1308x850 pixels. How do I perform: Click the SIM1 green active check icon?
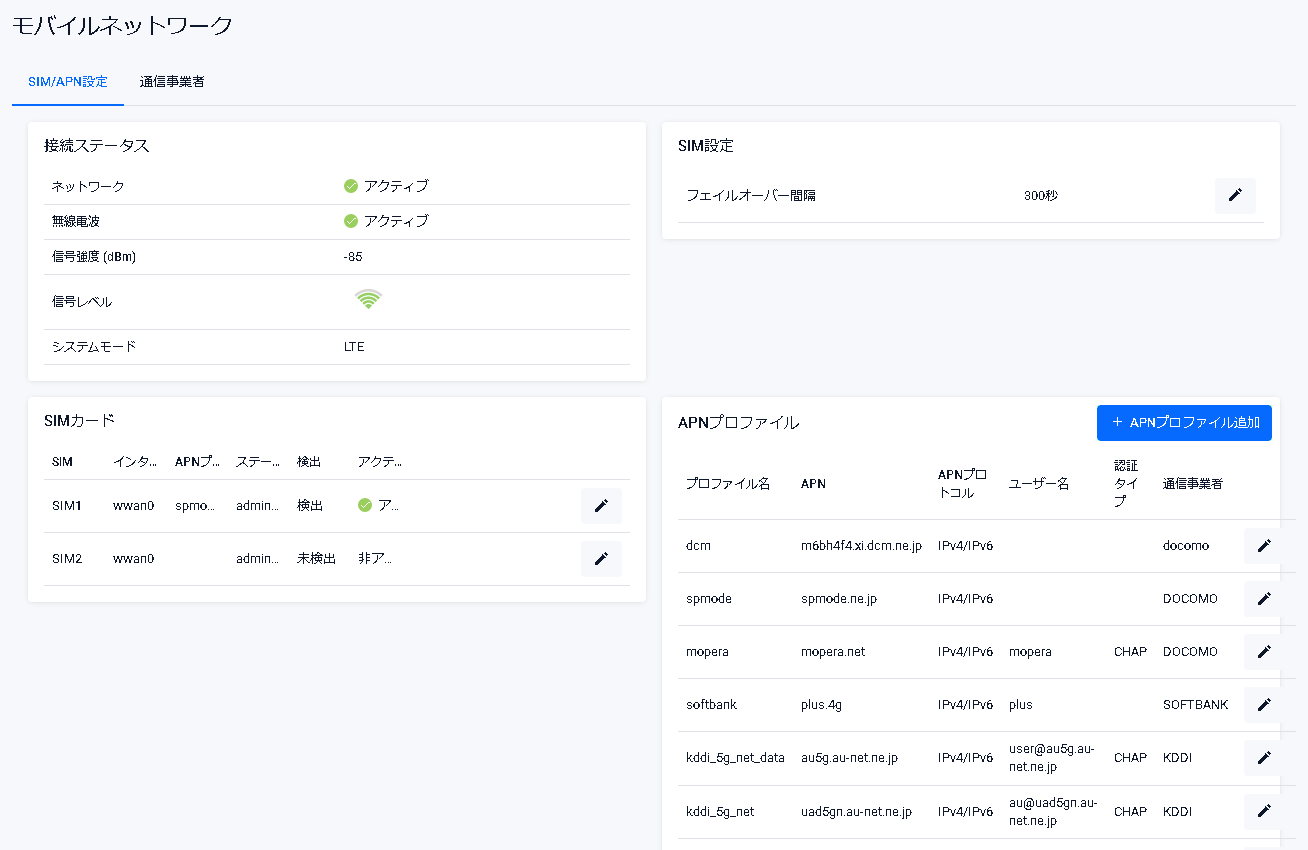pyautogui.click(x=365, y=506)
